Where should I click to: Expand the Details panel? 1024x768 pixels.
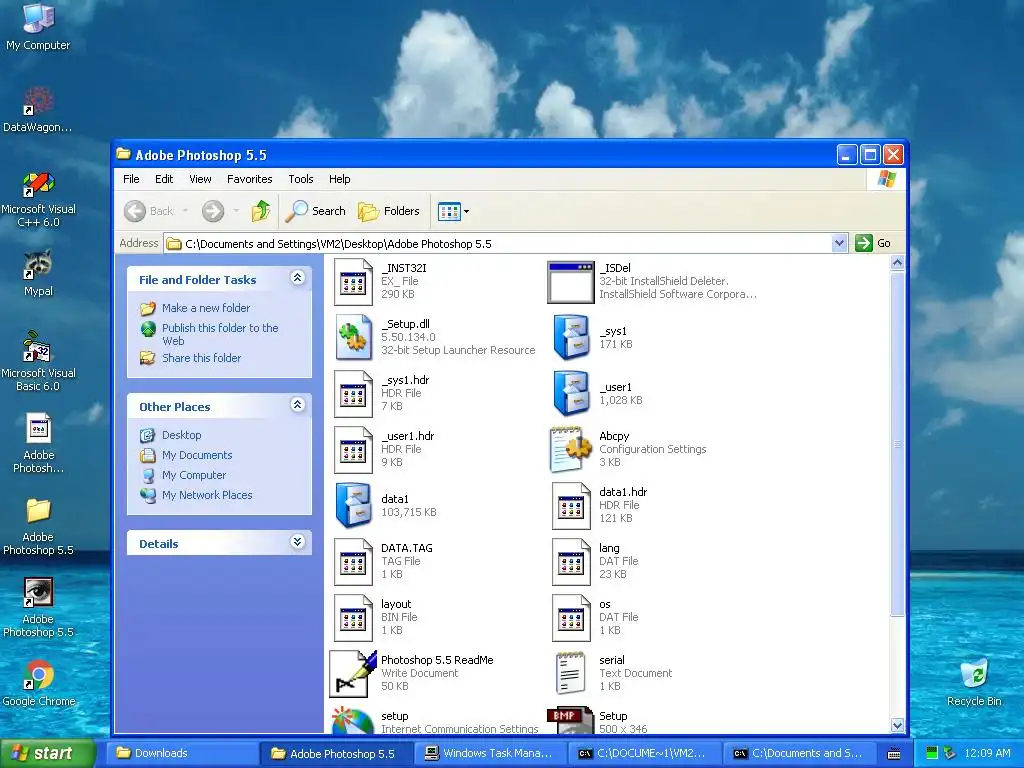pos(297,541)
